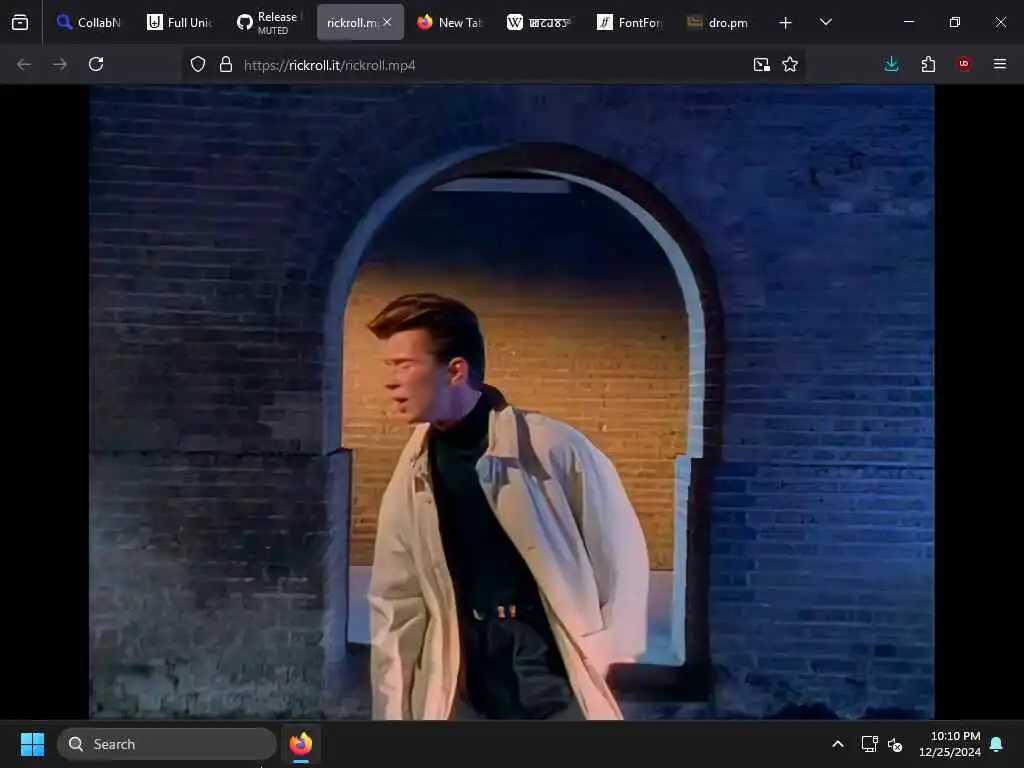Image resolution: width=1024 pixels, height=768 pixels.
Task: Close the rickroll.mp4 tab
Action: [387, 23]
